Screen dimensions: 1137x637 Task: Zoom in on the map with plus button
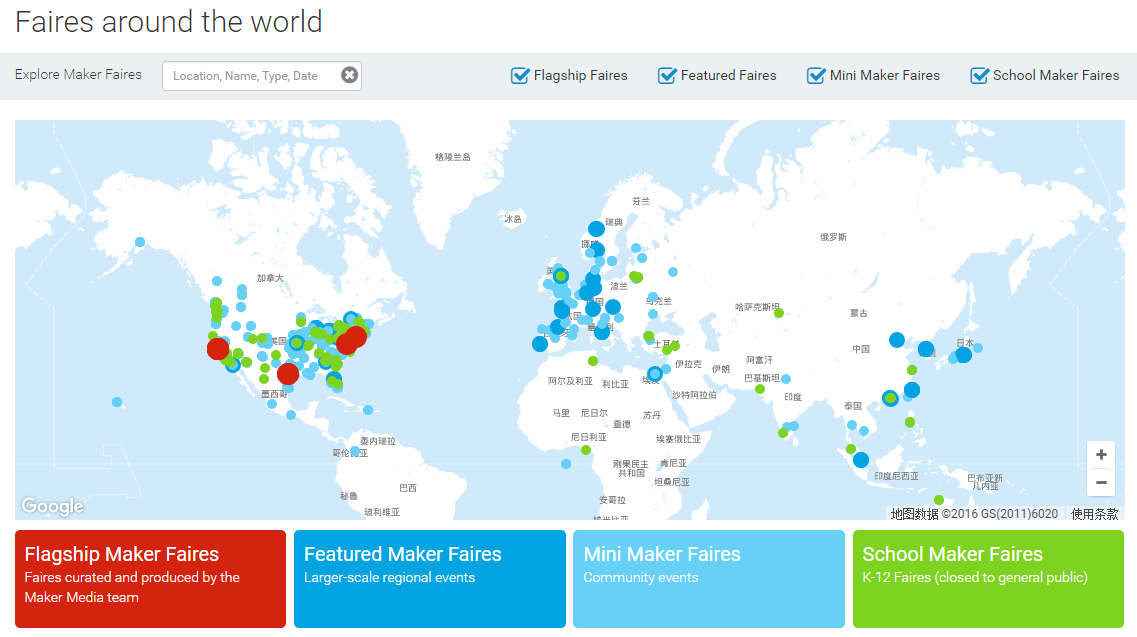pyautogui.click(x=1101, y=455)
